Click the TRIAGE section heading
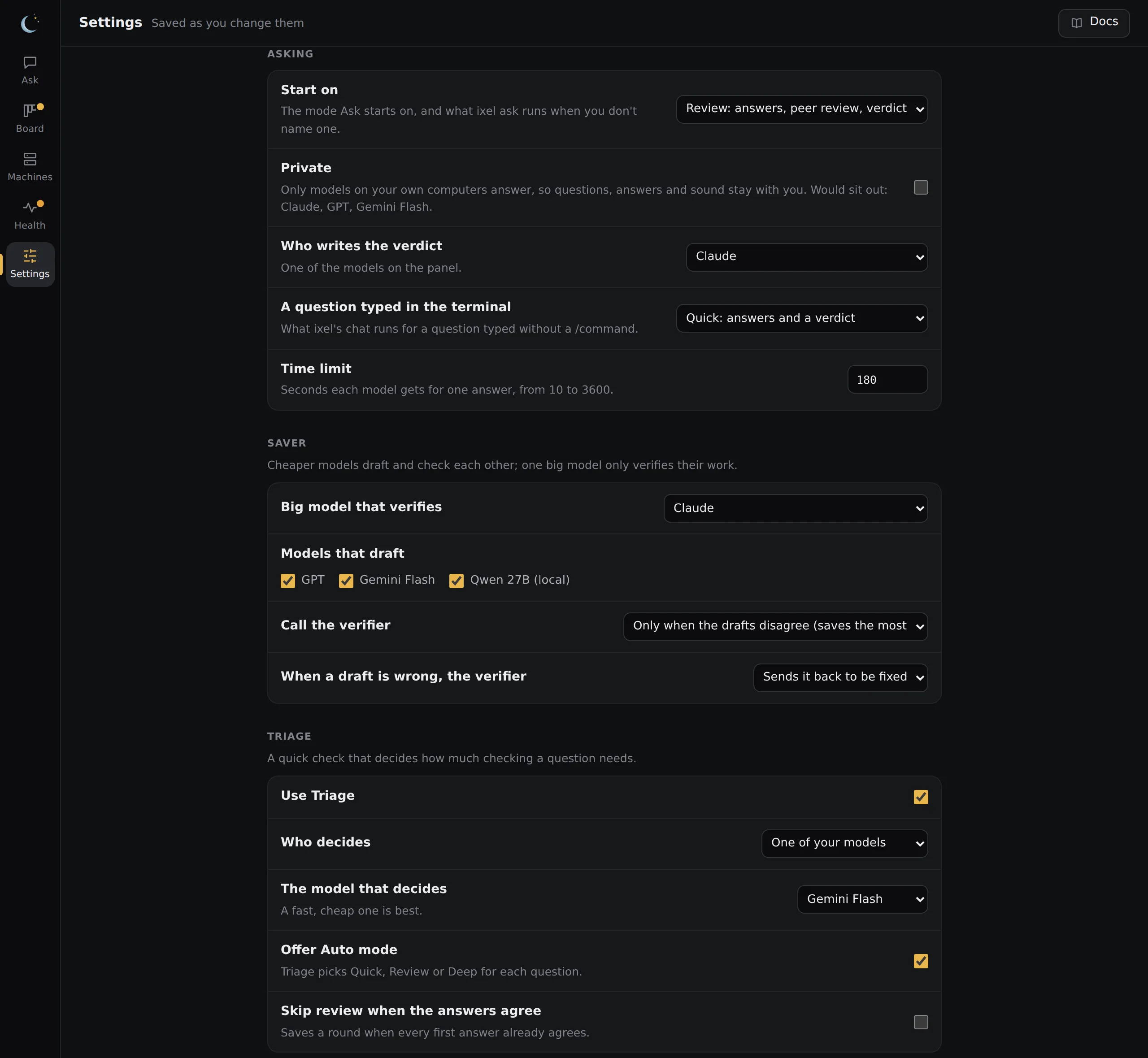 pos(289,736)
